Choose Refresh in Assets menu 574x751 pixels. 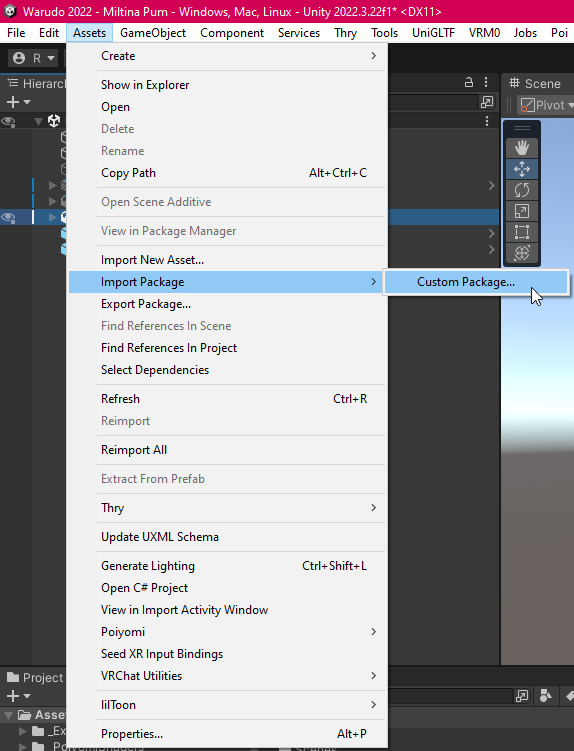[227, 399]
